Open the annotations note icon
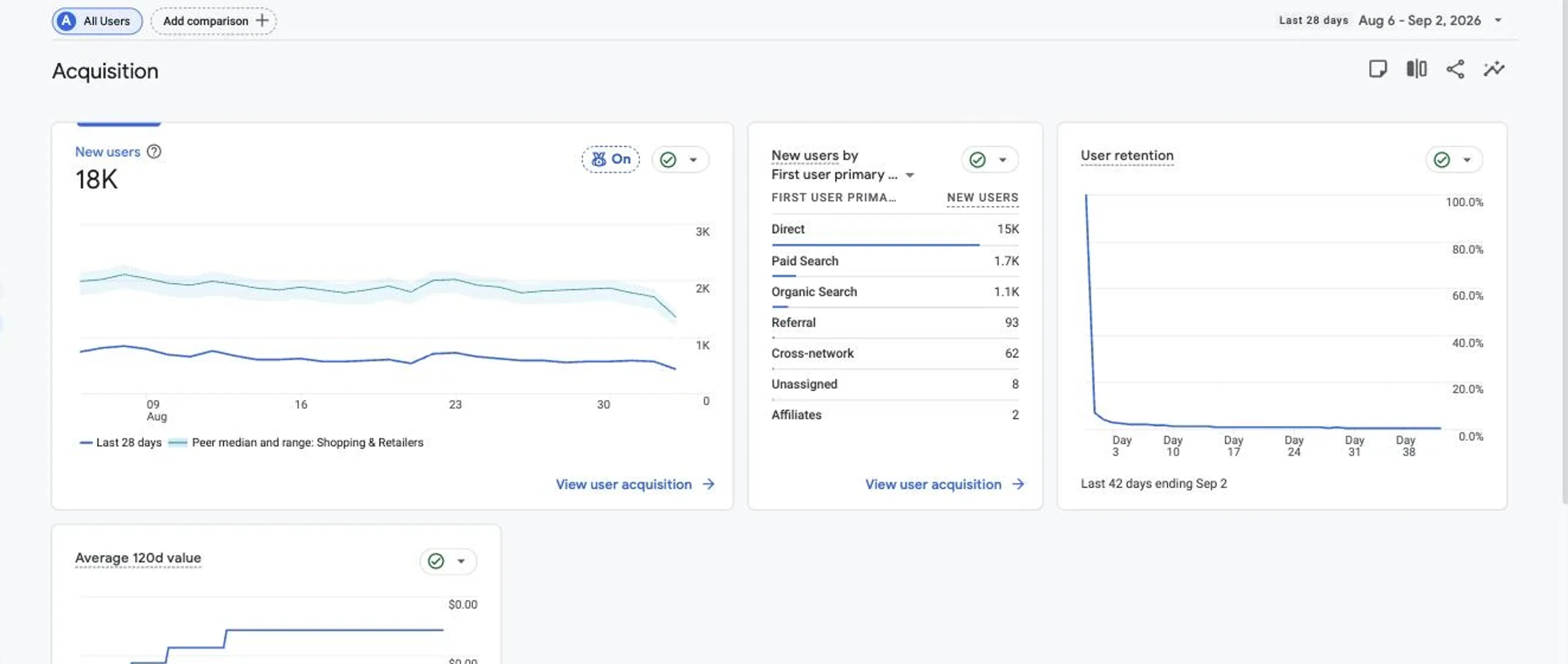 [1377, 69]
